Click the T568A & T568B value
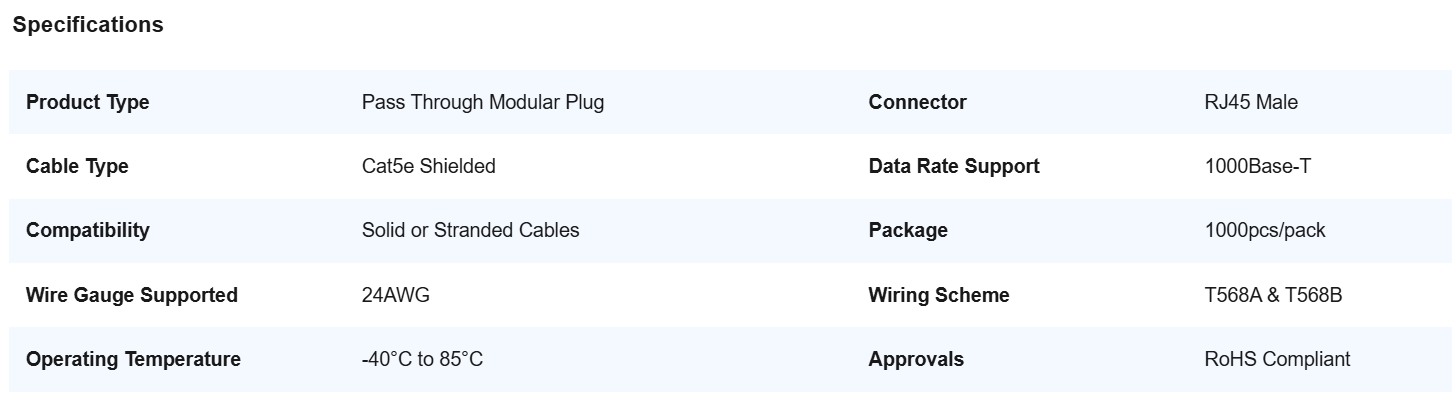This screenshot has width=1452, height=394. point(1274,295)
